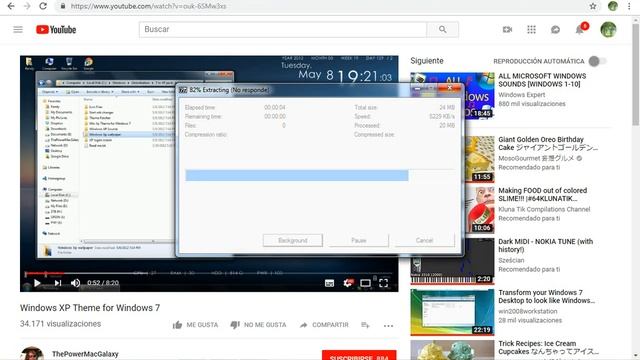The height and width of the screenshot is (360, 640).
Task: Play the video
Action: pos(37,283)
